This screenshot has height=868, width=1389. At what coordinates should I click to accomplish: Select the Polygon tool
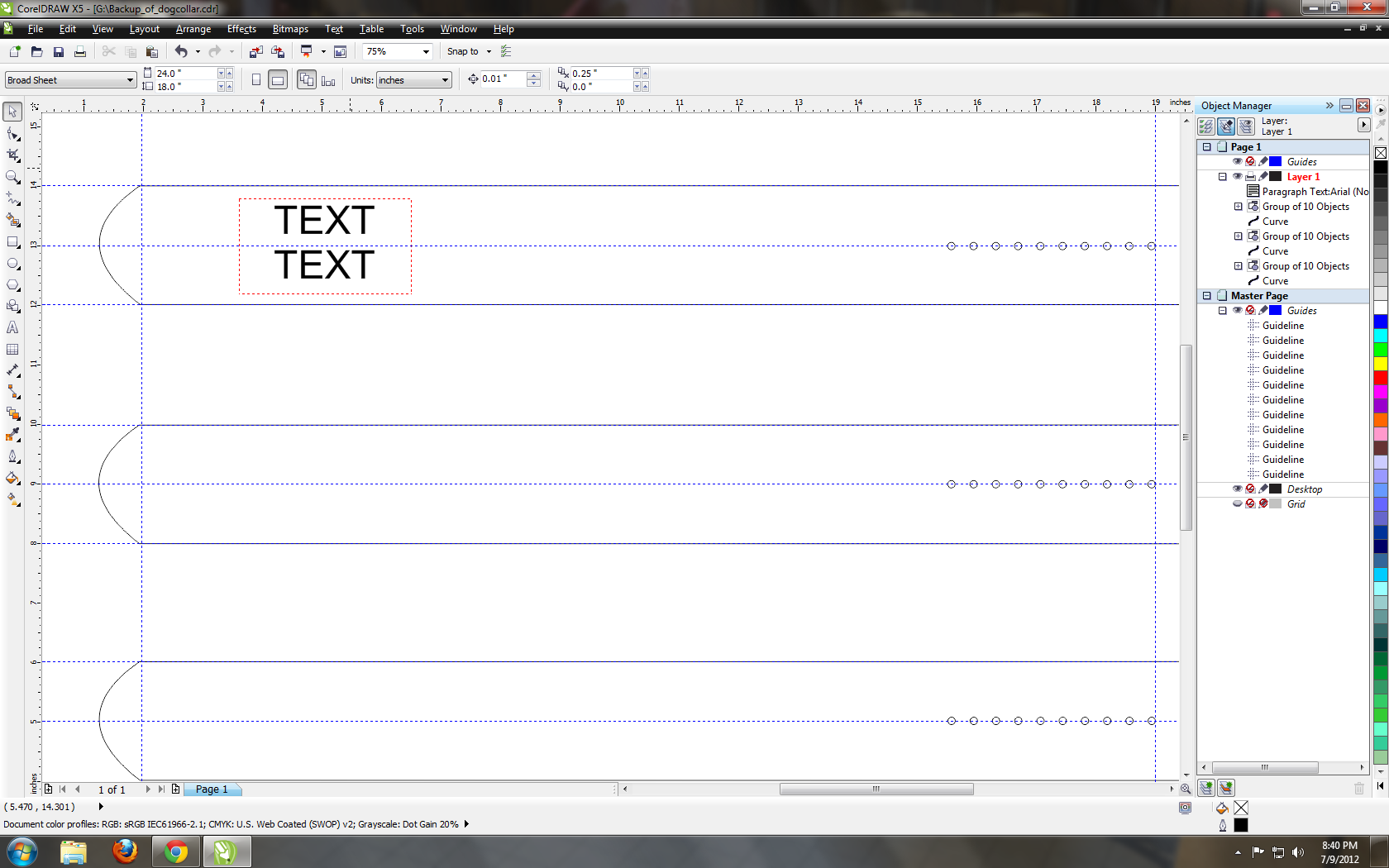12,284
